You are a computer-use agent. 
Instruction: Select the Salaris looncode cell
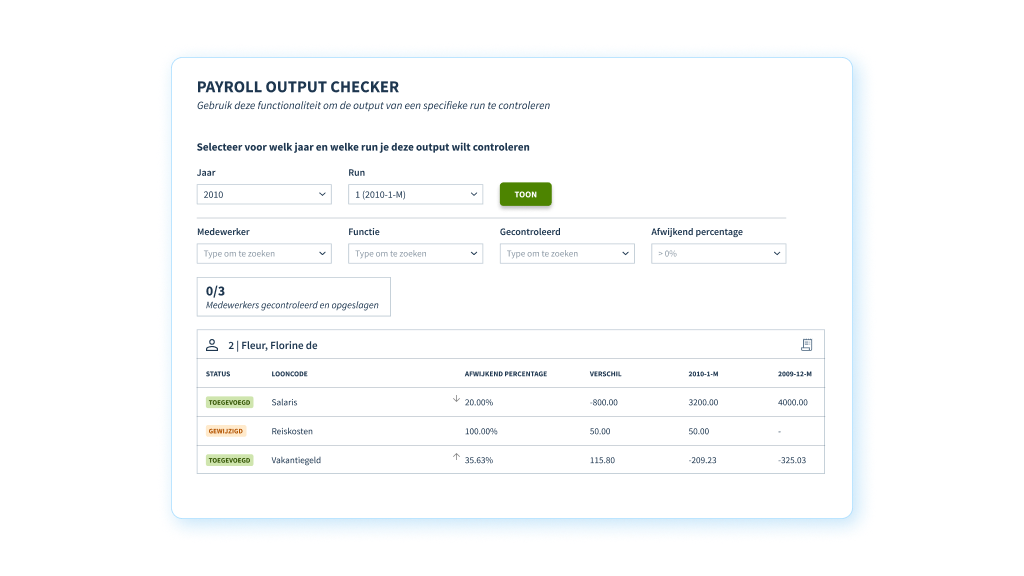(284, 402)
